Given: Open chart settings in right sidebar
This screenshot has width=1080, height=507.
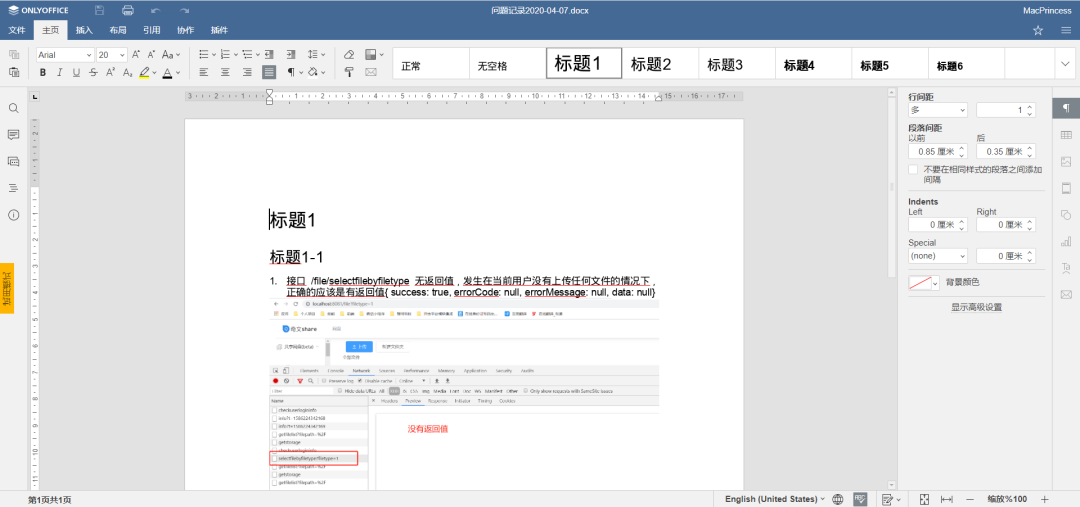Looking at the screenshot, I should 1066,241.
